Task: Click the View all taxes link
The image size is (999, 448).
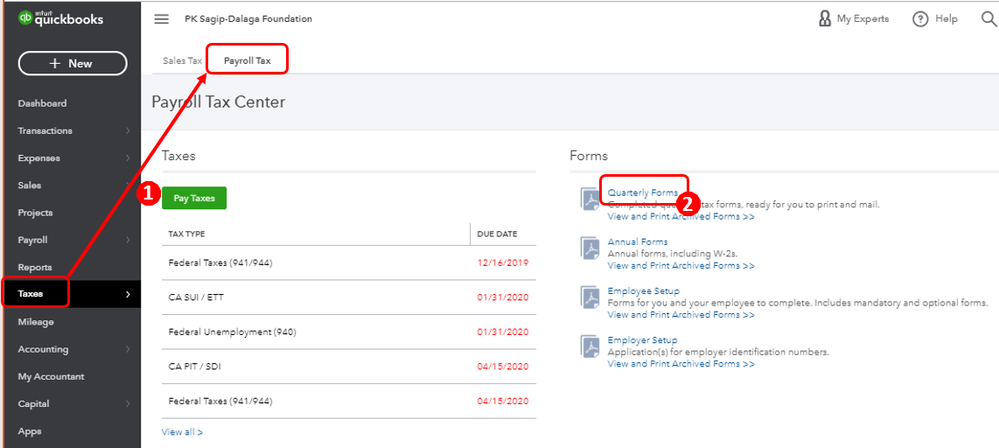Action: (x=182, y=432)
